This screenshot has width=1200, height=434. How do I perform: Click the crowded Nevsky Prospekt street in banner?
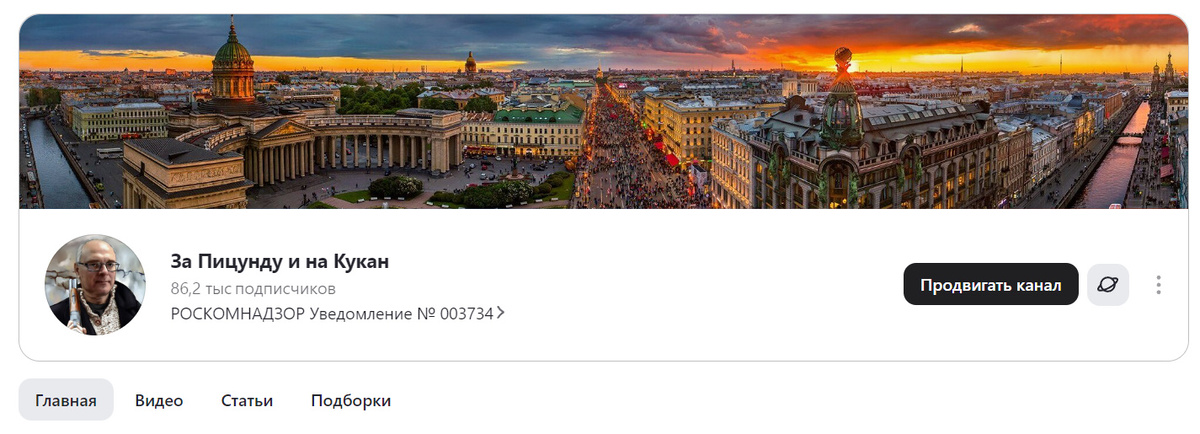click(630, 150)
